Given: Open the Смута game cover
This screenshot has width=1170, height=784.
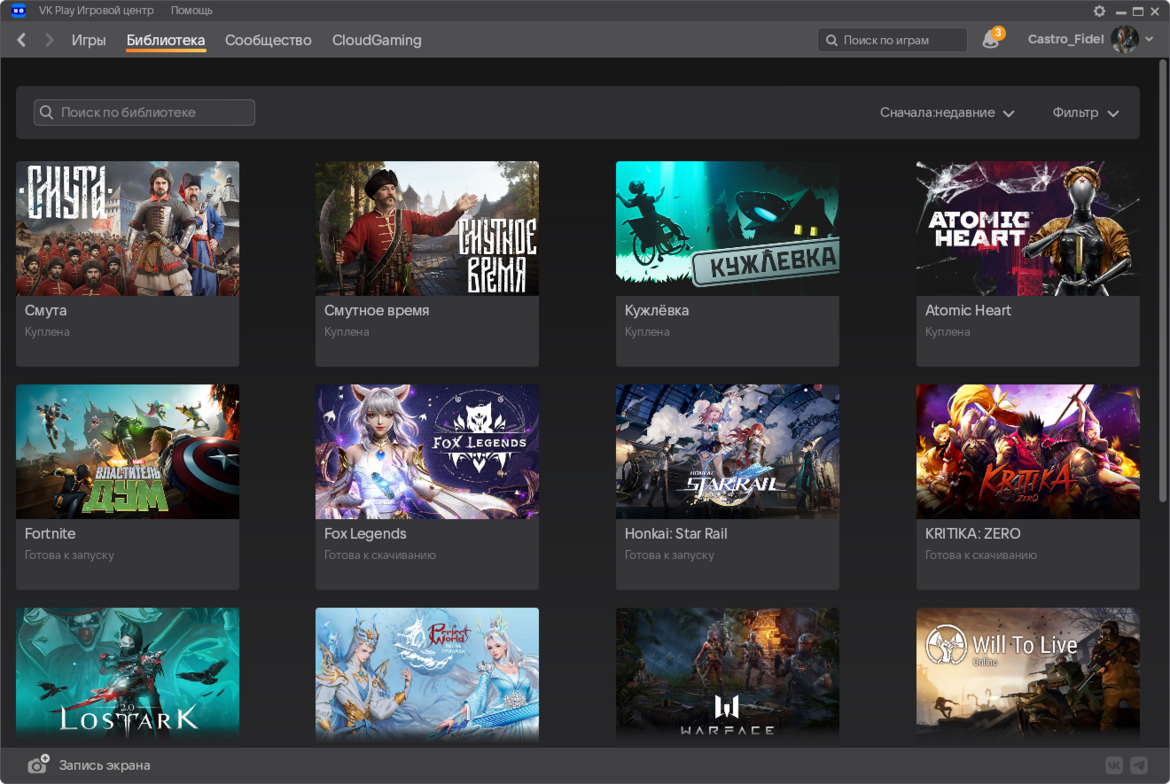Looking at the screenshot, I should tap(128, 228).
